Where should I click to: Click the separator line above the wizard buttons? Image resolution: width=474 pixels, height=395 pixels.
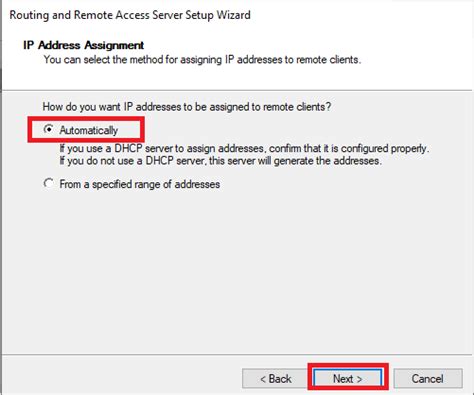pos(237,355)
